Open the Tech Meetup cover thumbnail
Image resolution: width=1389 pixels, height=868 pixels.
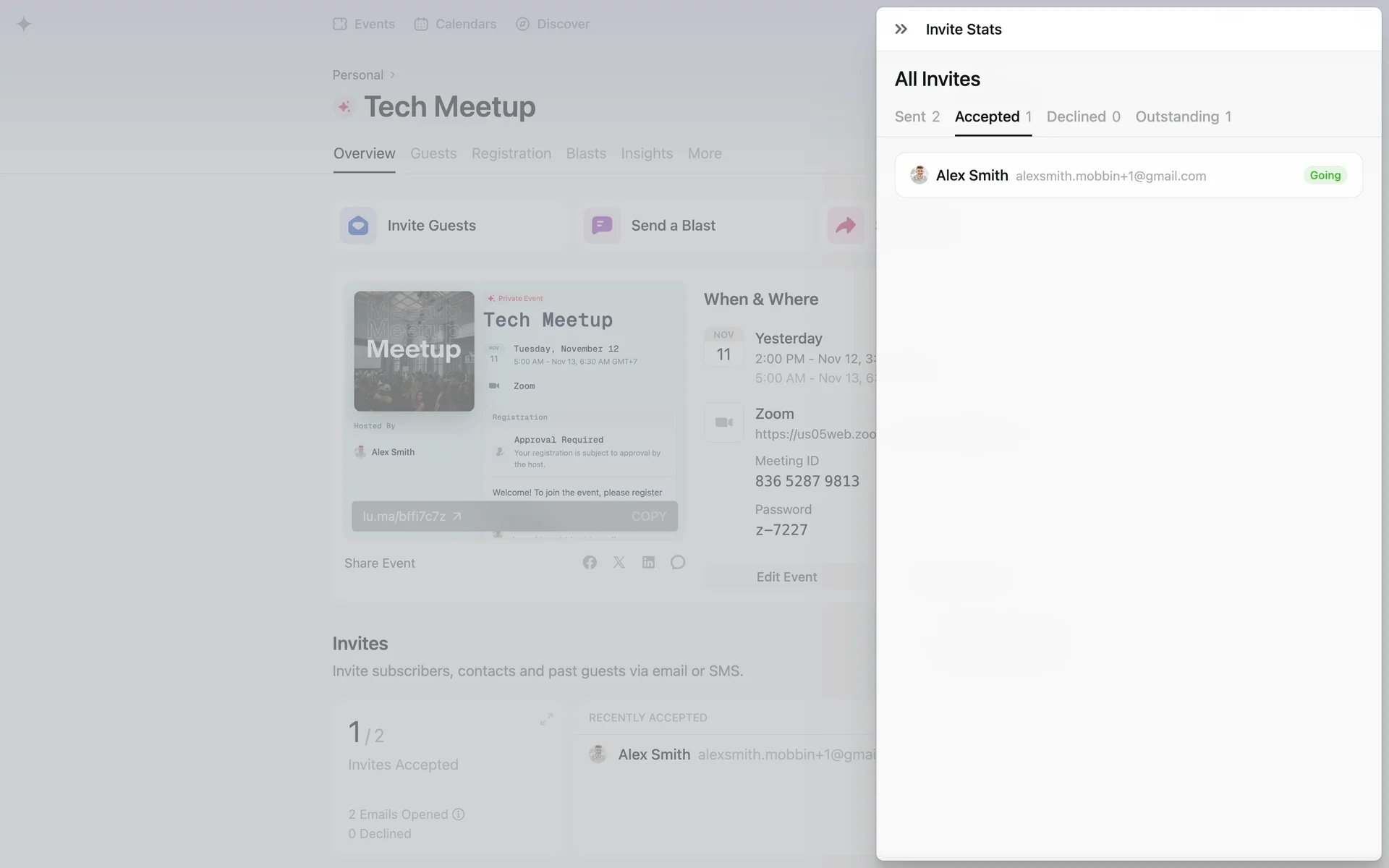pyautogui.click(x=414, y=352)
